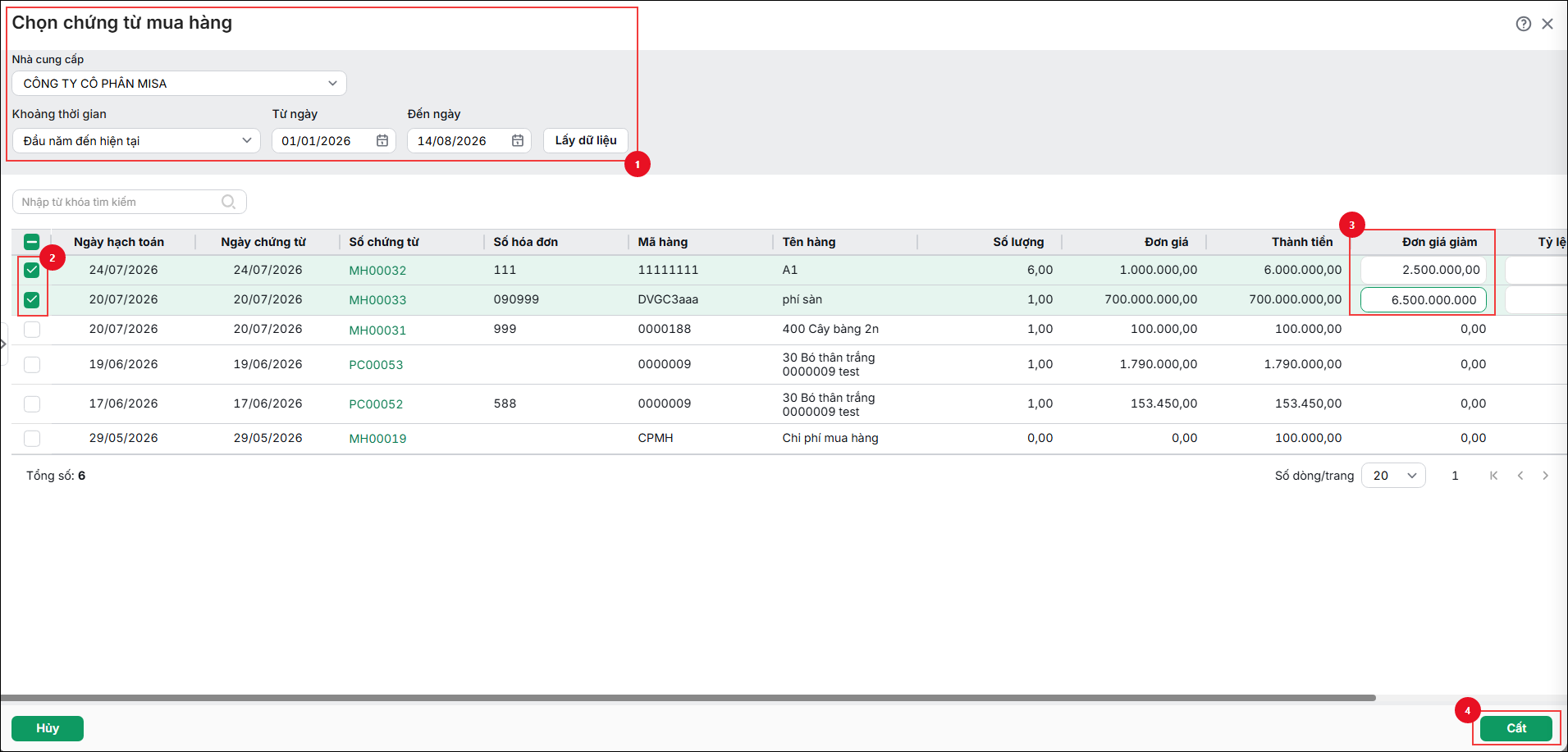The width and height of the screenshot is (1568, 752).
Task: Check the MH00031 row checkbox
Action: pos(32,330)
